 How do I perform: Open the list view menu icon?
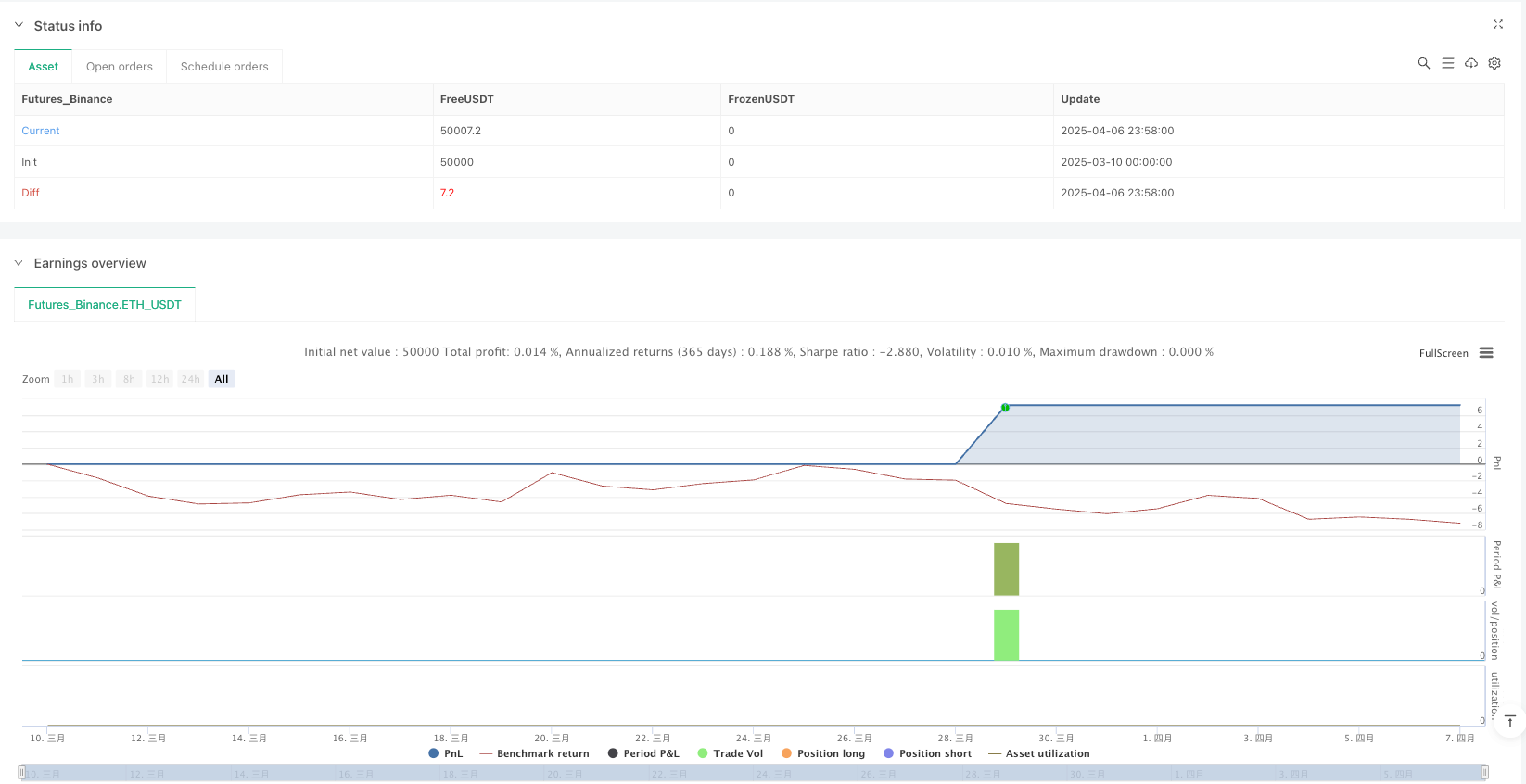tap(1447, 63)
